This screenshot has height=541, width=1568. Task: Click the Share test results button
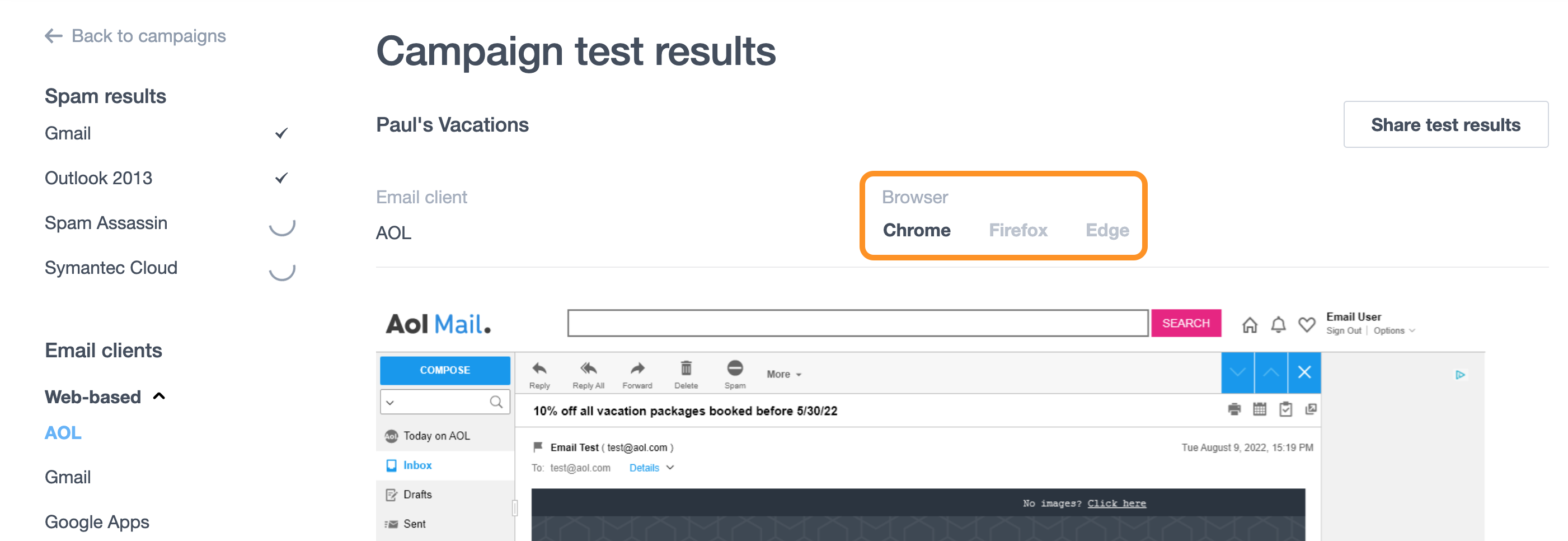click(1445, 125)
